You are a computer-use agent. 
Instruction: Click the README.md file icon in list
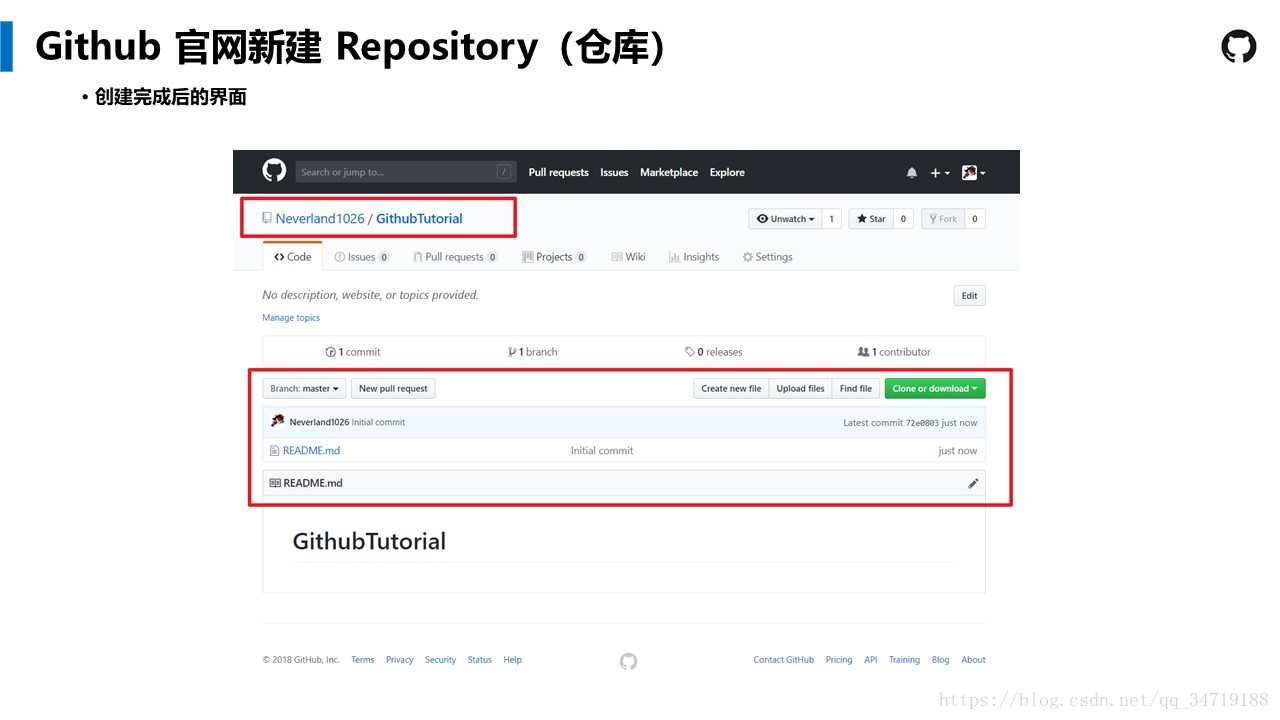[274, 451]
